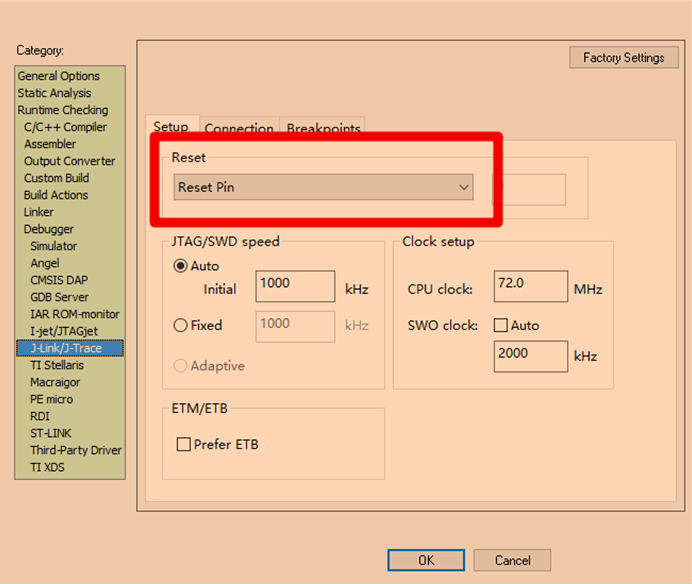Switch to the Connection tab
This screenshot has width=692, height=584.
[x=239, y=128]
